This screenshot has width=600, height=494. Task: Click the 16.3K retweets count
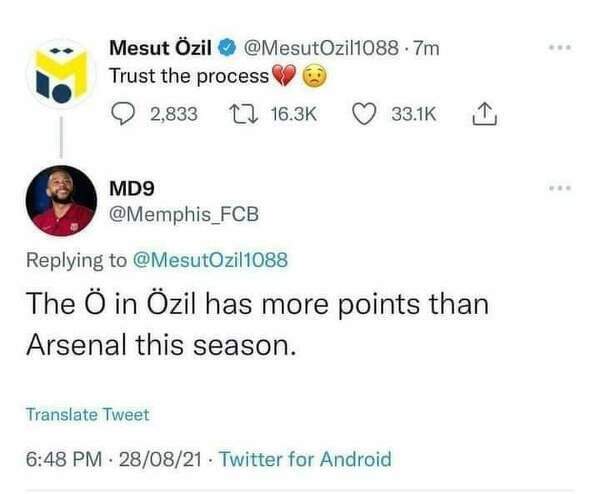pyautogui.click(x=294, y=114)
